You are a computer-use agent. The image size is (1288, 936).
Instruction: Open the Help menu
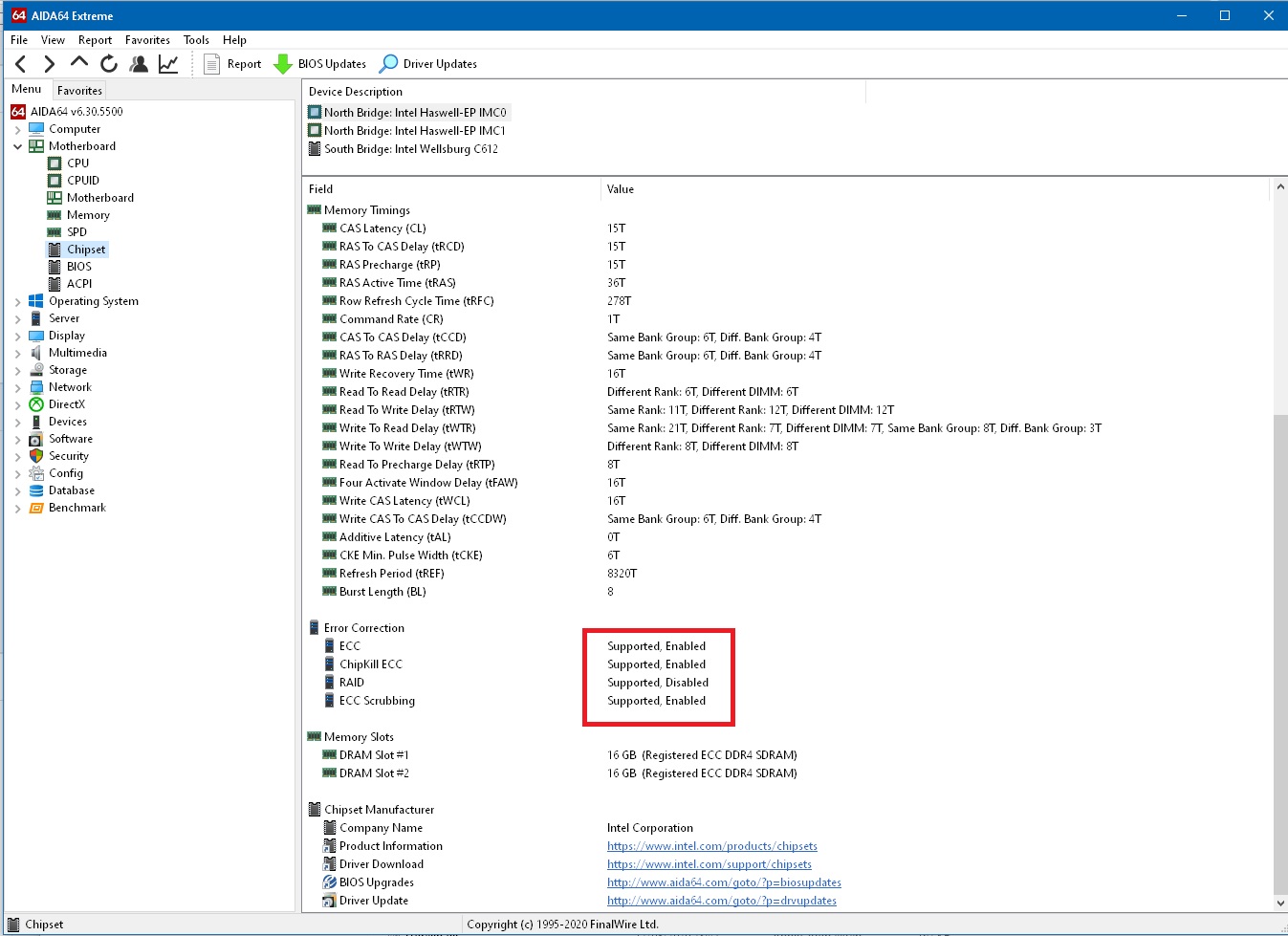coord(234,40)
